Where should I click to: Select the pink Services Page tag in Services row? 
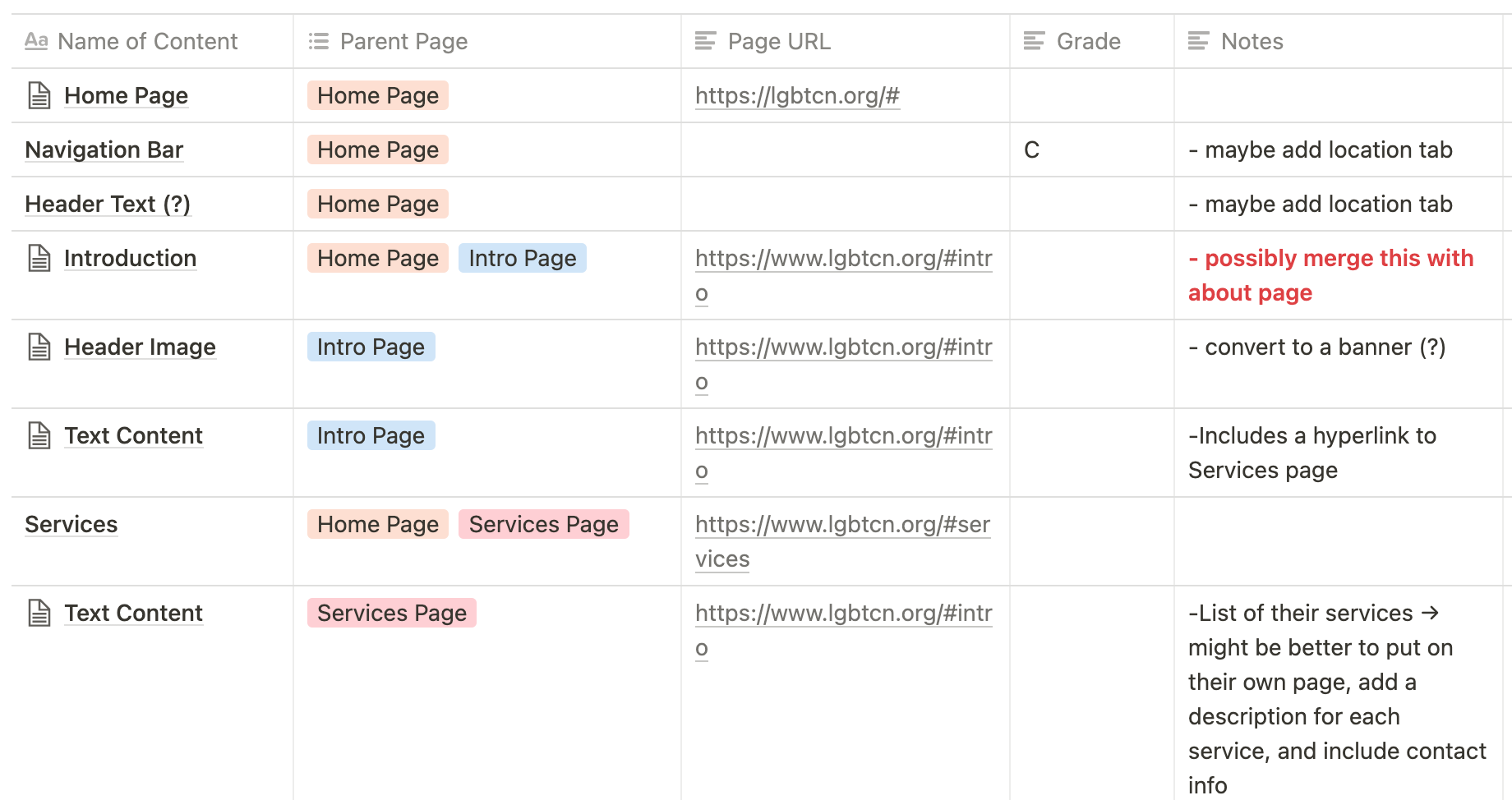coord(544,524)
